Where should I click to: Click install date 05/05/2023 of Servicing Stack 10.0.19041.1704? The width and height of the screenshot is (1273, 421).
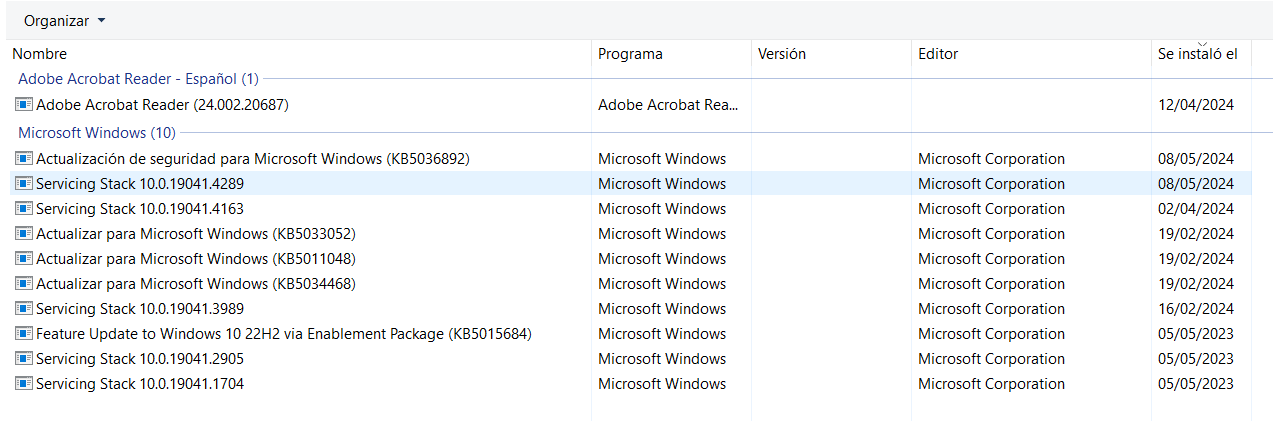(x=1196, y=384)
